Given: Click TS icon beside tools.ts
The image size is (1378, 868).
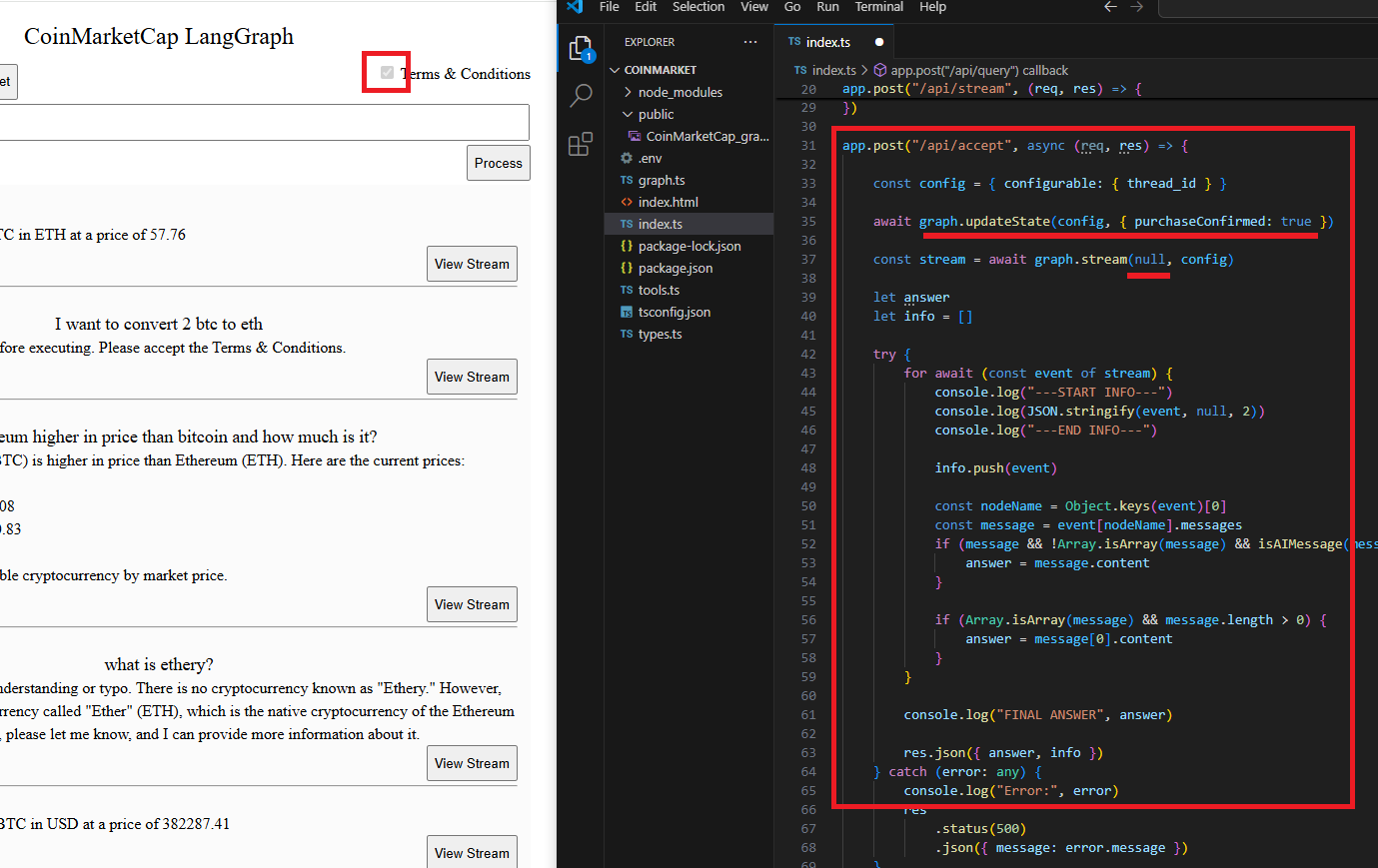Looking at the screenshot, I should (627, 290).
